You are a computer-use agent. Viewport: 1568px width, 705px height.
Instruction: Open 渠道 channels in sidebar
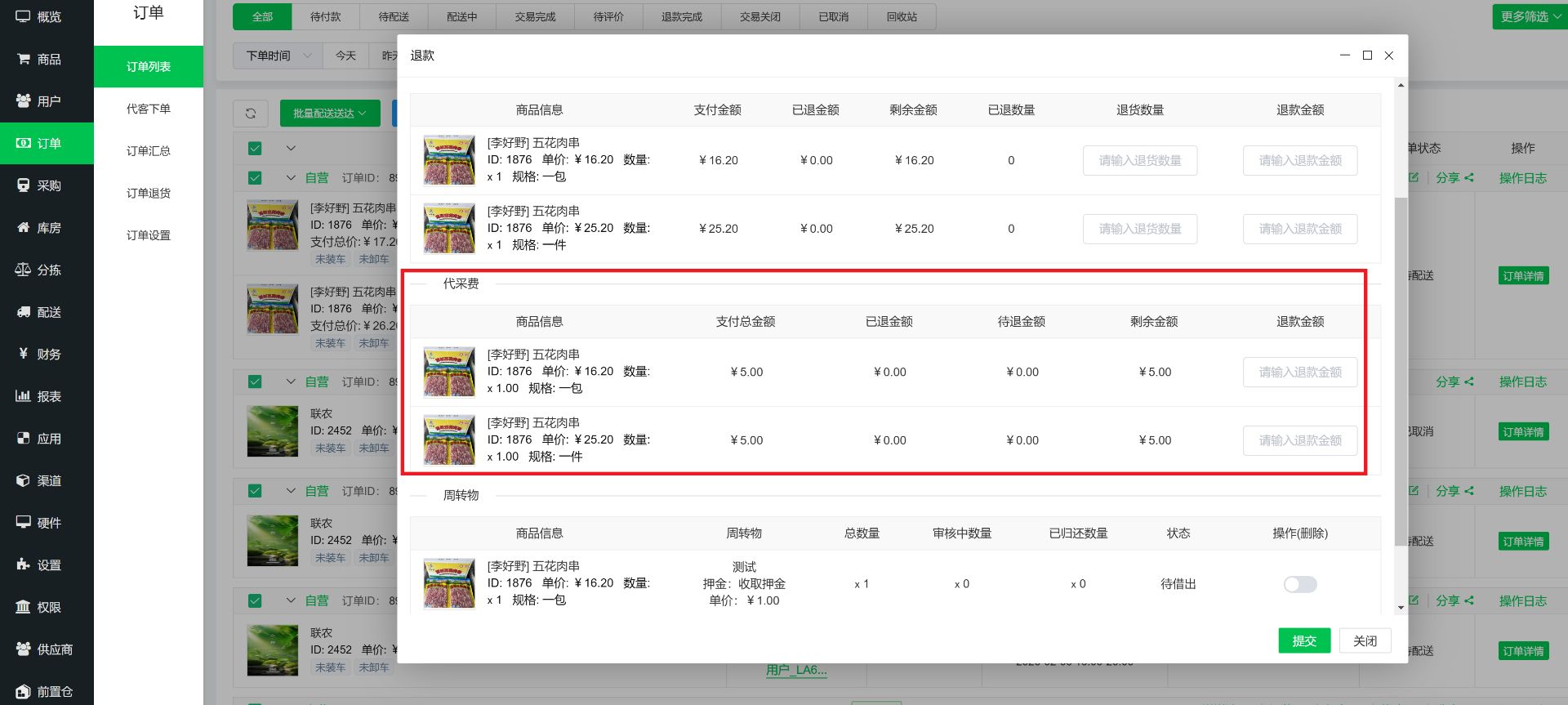47,480
